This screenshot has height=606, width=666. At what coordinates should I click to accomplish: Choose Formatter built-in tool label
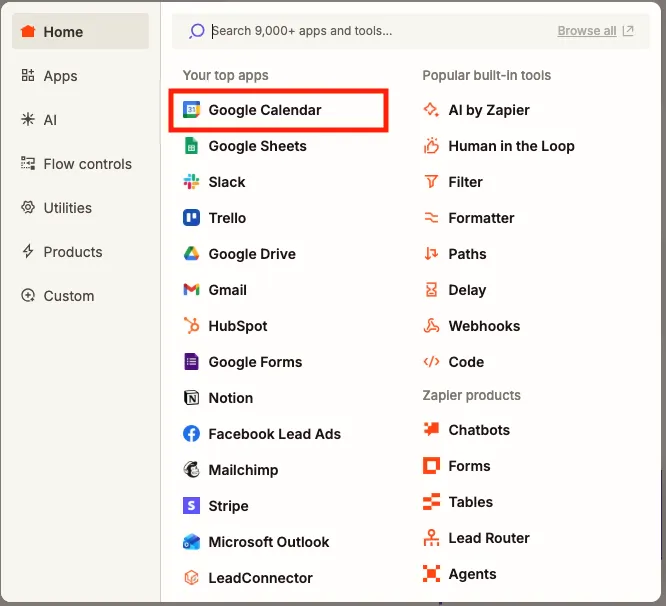coord(481,218)
